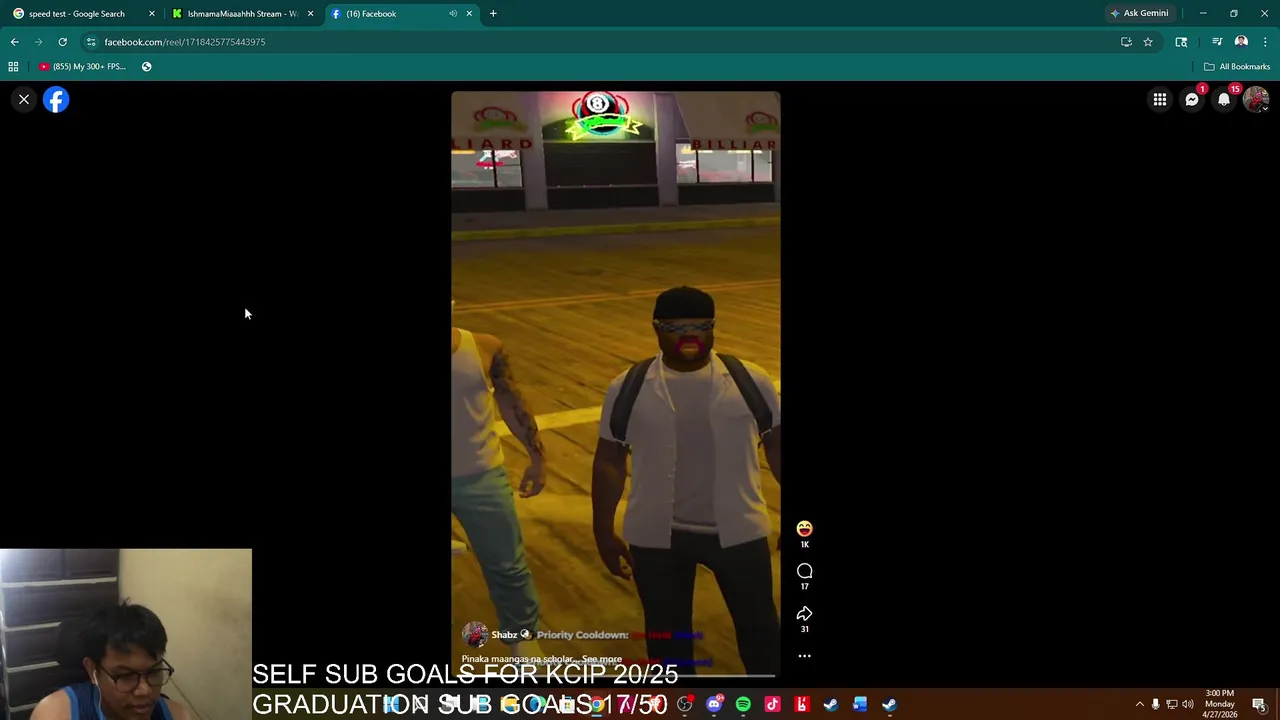
Task: Click the Shabz creator name
Action: tap(504, 635)
